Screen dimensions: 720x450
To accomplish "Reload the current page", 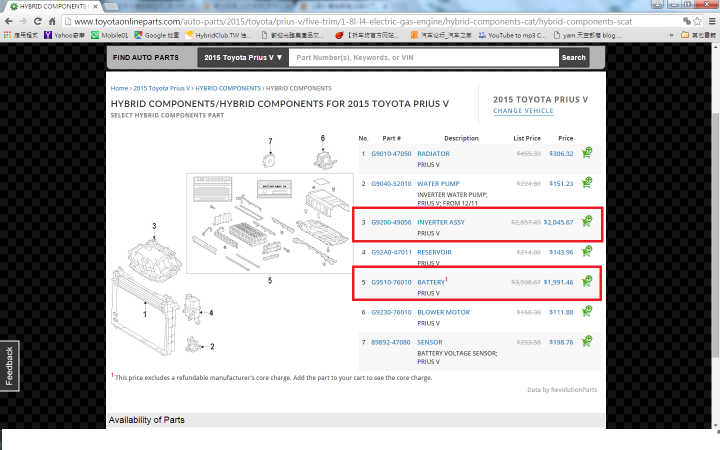I will (38, 21).
